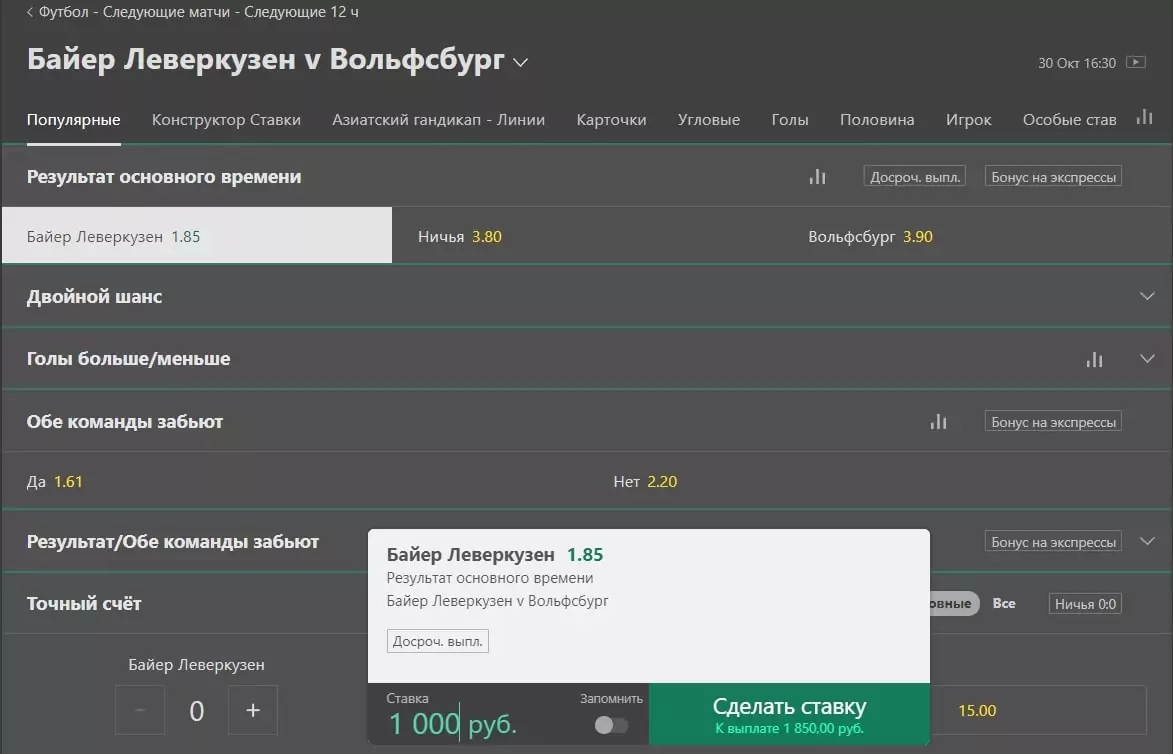Open the Угловые tab

pos(708,120)
